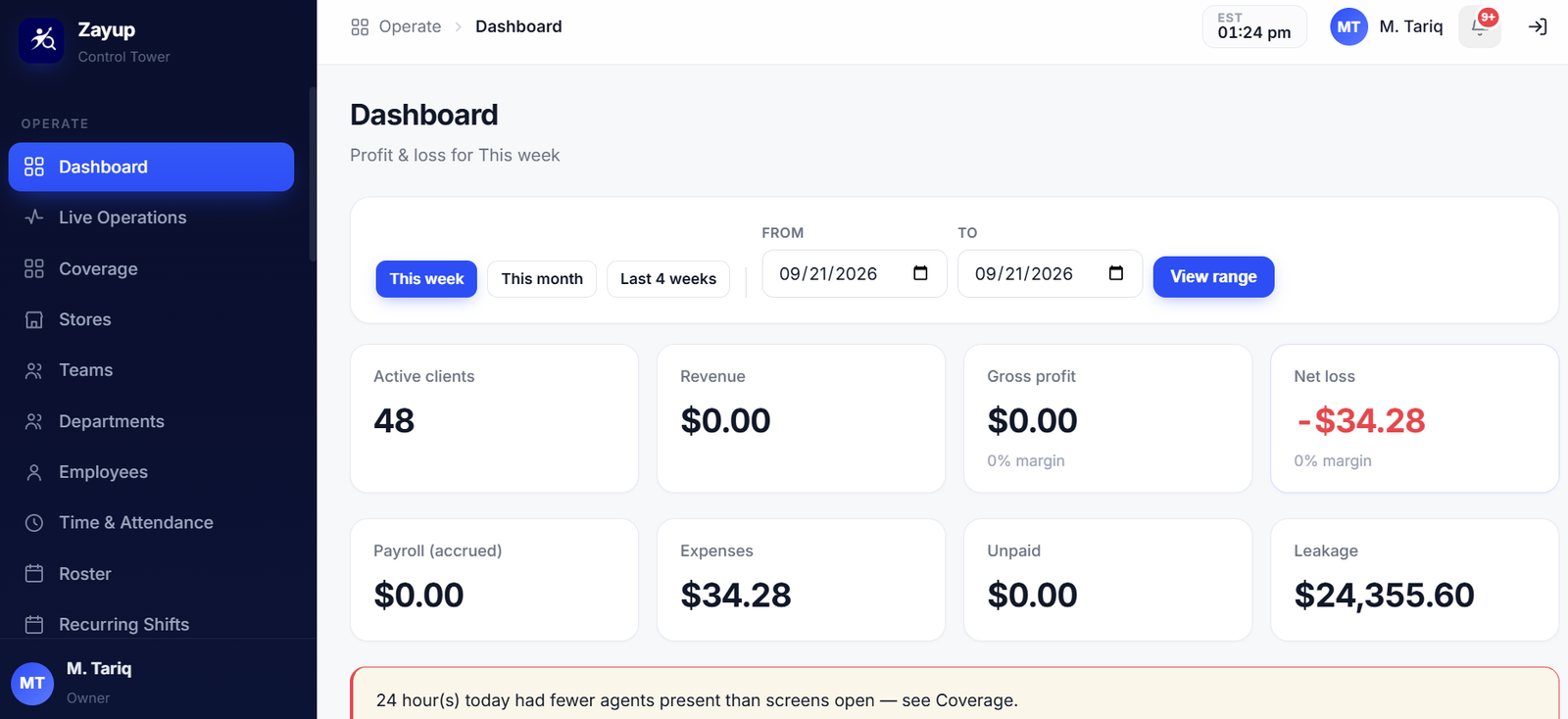Click the Time & Attendance clock icon
Screen dimensions: 1568x719
(x=34, y=523)
